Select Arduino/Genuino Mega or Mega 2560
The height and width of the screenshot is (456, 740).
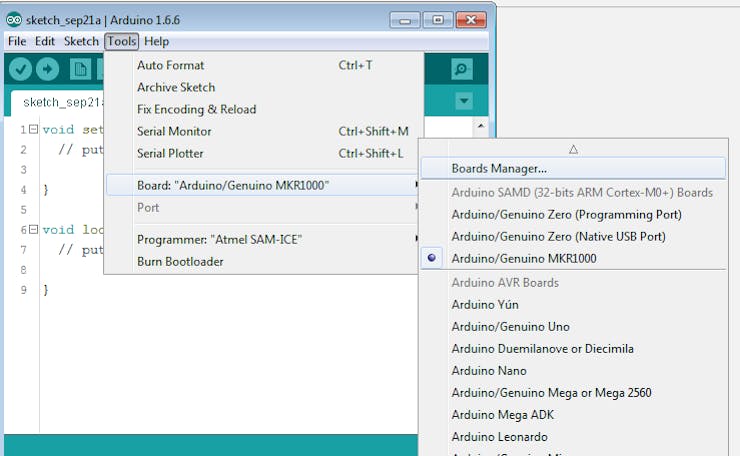click(573, 393)
